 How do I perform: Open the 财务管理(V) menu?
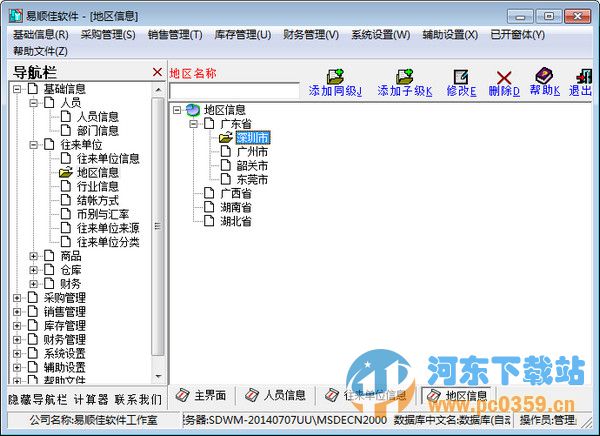(x=311, y=35)
